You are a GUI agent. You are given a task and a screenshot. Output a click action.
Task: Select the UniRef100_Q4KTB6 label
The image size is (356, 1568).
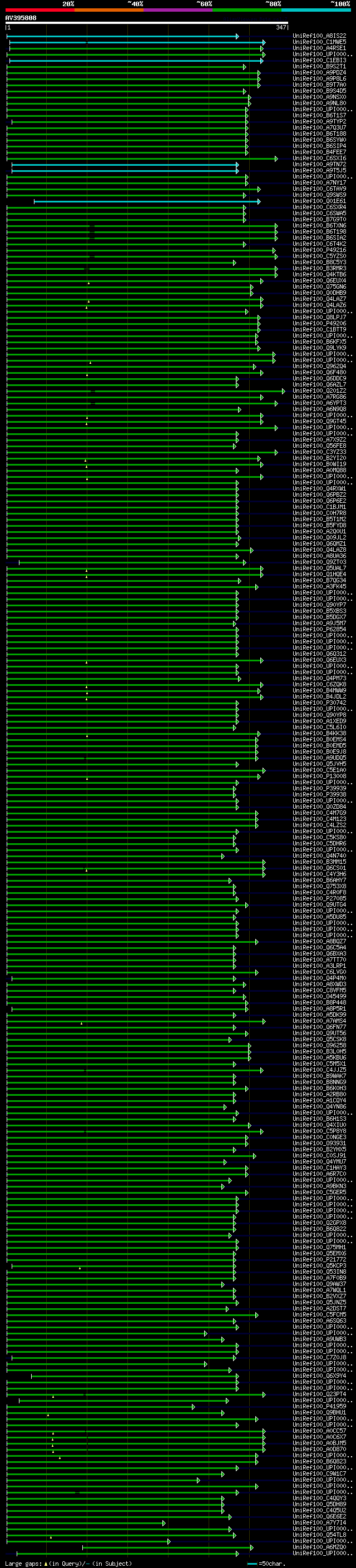point(319,275)
